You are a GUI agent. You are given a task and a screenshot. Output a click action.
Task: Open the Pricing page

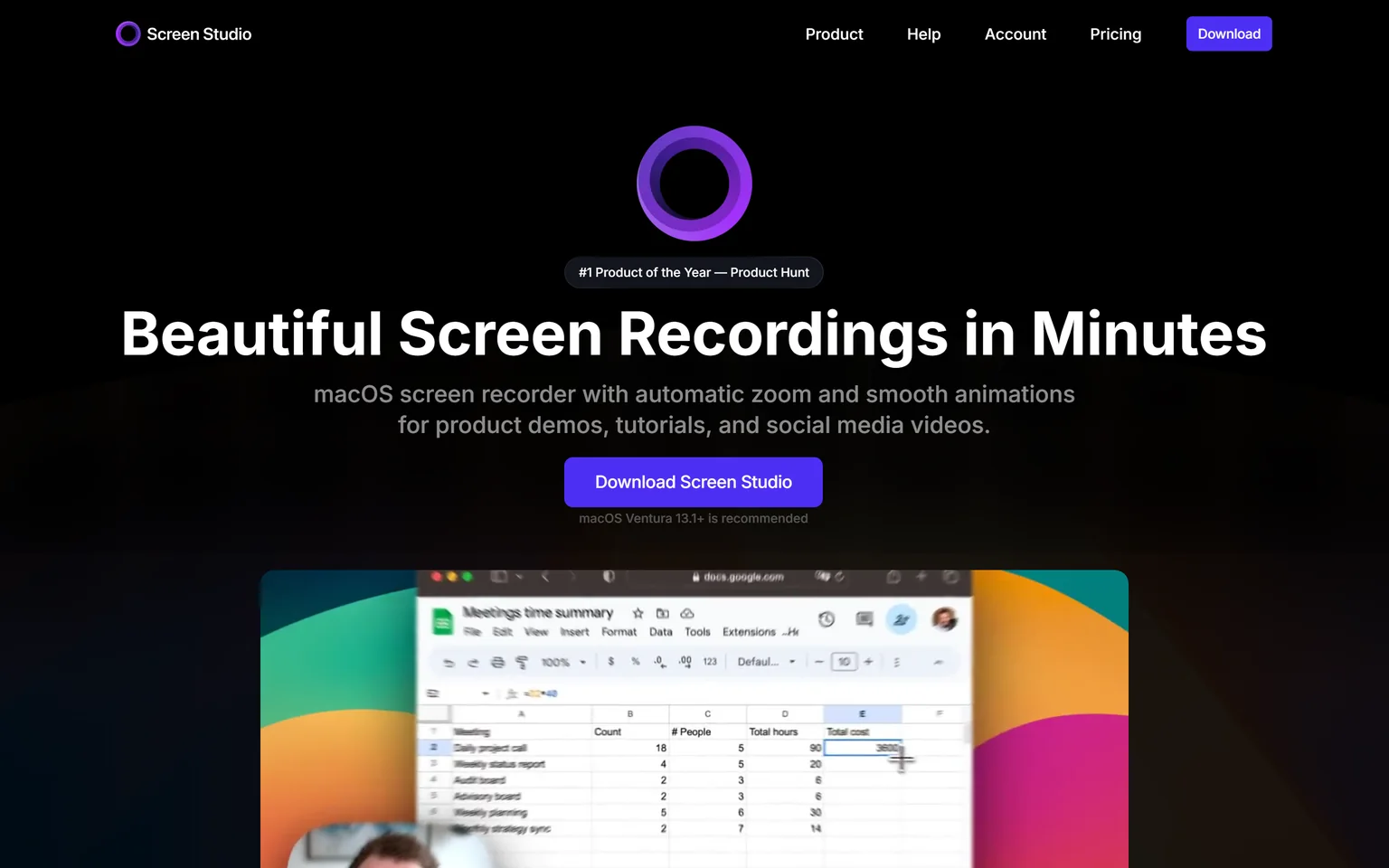[x=1115, y=34]
